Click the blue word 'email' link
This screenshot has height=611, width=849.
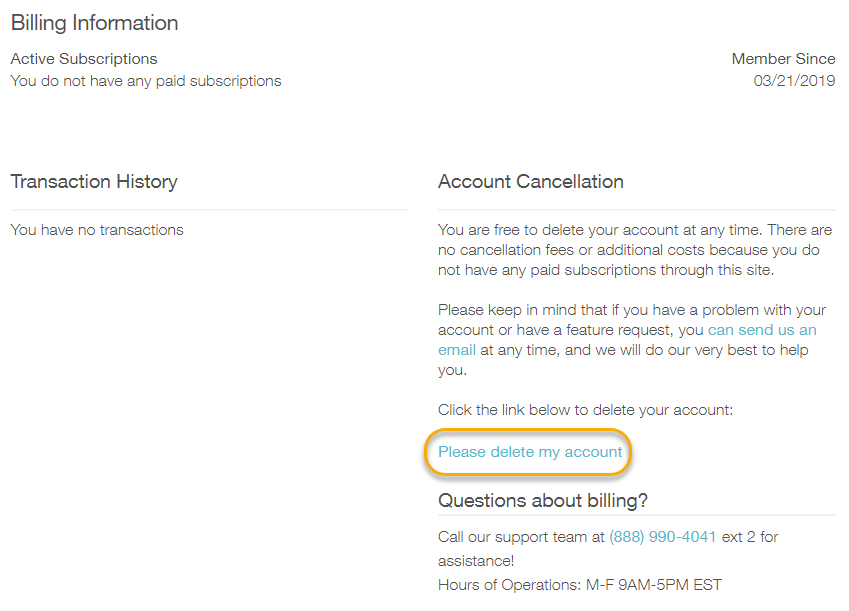click(457, 350)
